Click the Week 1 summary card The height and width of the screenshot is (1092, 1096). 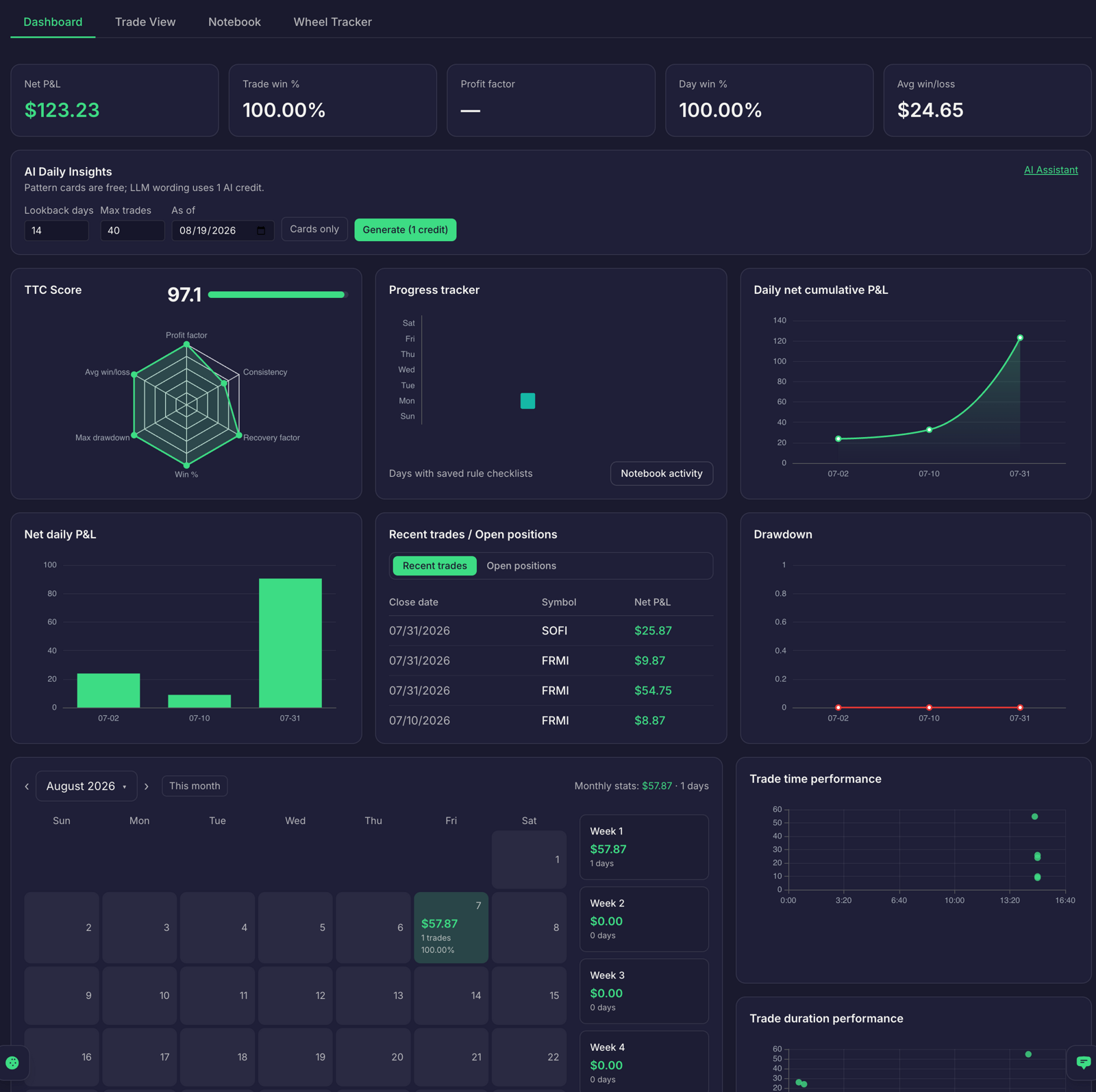pos(644,847)
